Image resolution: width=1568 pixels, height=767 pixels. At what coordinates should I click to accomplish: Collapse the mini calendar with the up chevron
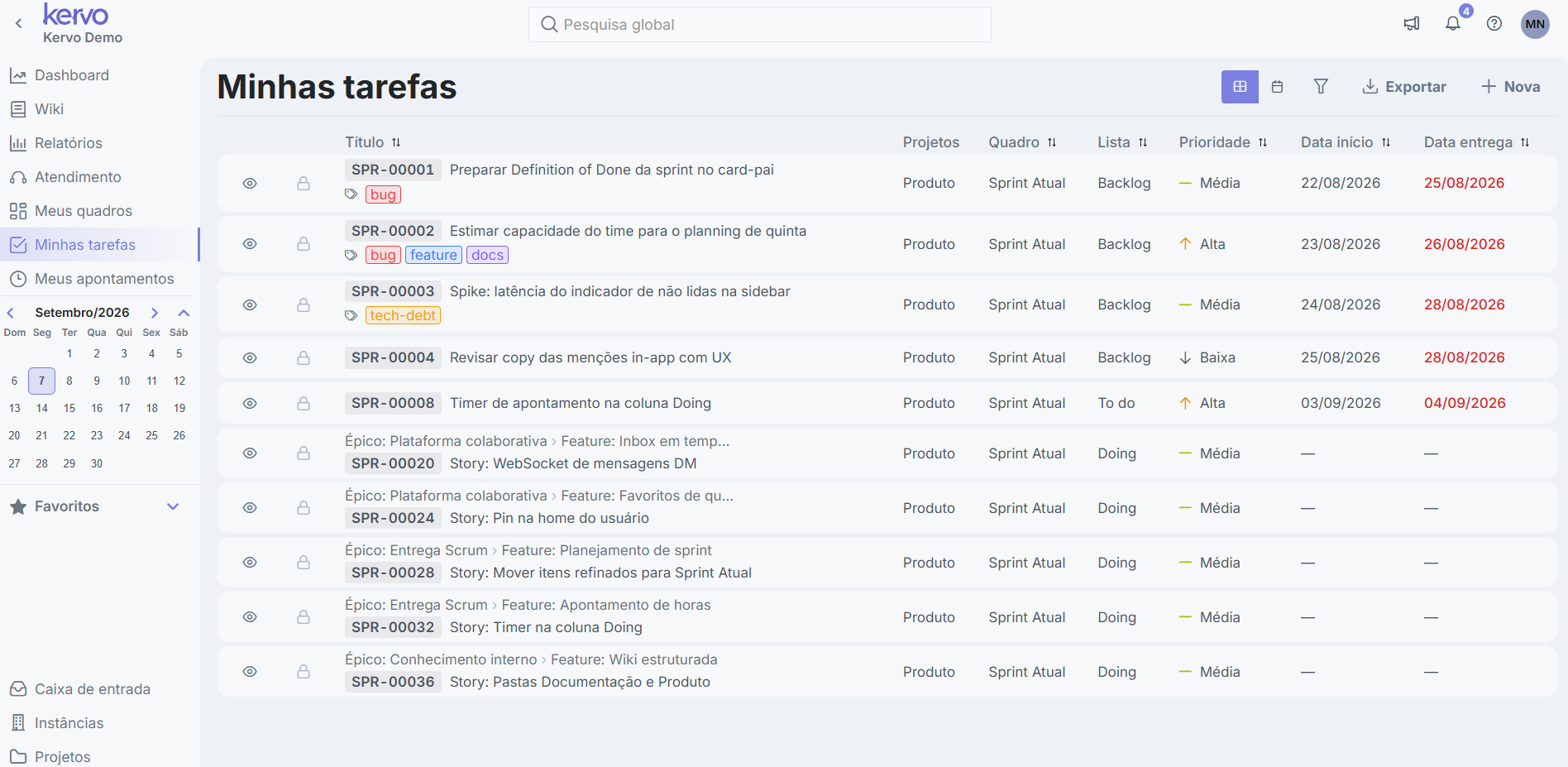[184, 313]
